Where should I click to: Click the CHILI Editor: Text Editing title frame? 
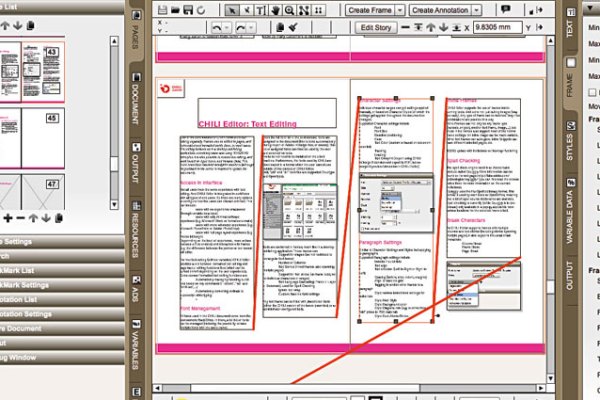[x=267, y=113]
